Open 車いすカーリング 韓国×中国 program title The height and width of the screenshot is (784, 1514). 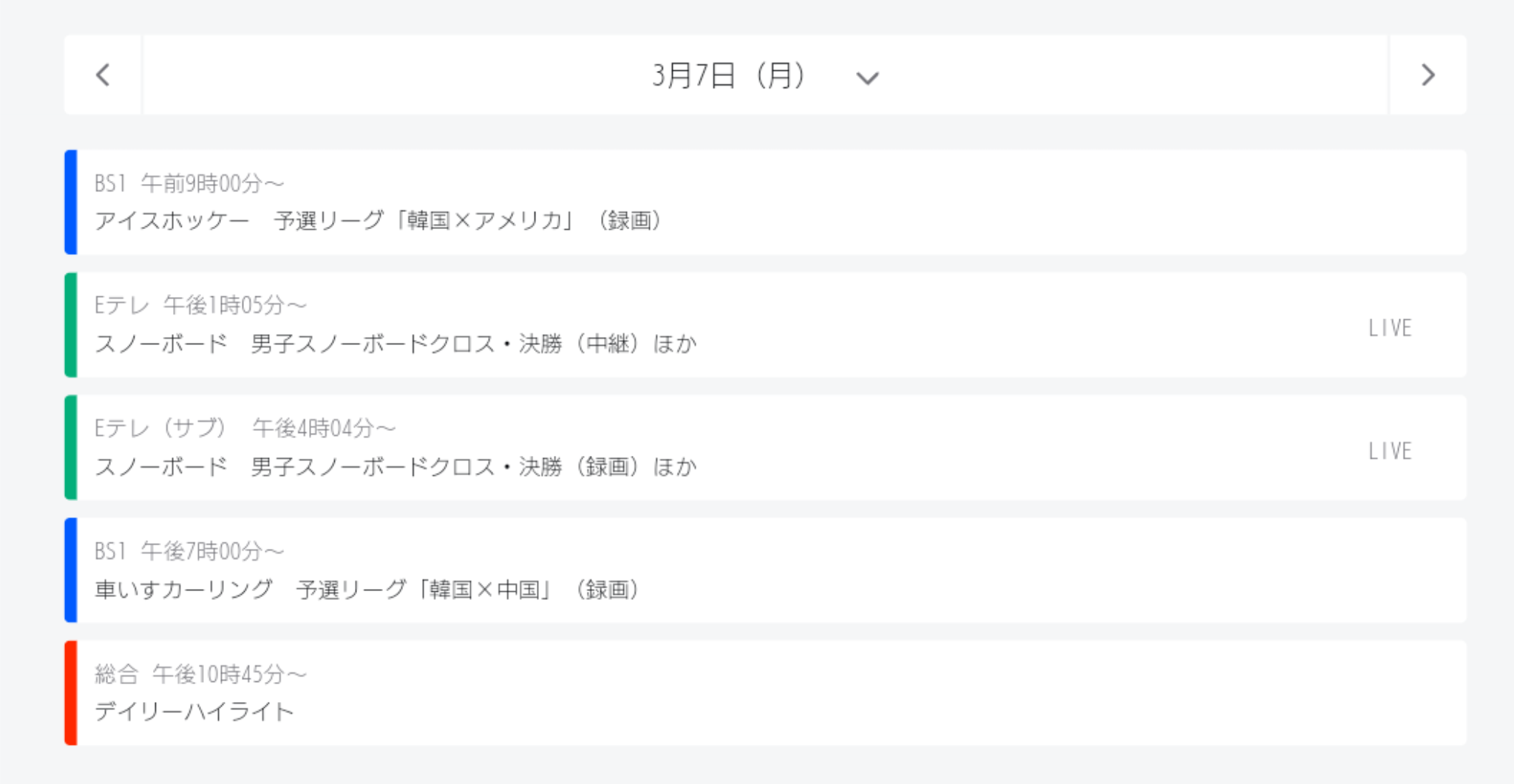pos(367,589)
